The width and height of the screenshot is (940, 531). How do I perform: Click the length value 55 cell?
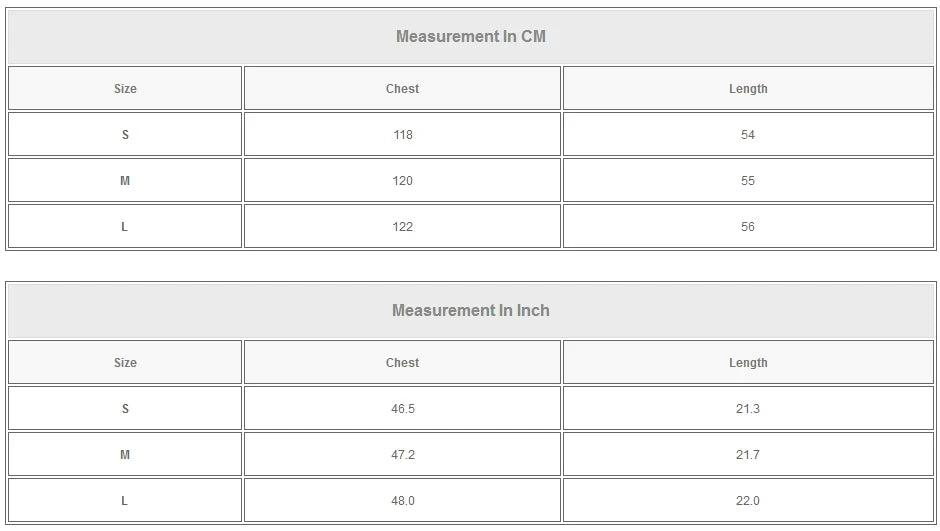click(748, 181)
